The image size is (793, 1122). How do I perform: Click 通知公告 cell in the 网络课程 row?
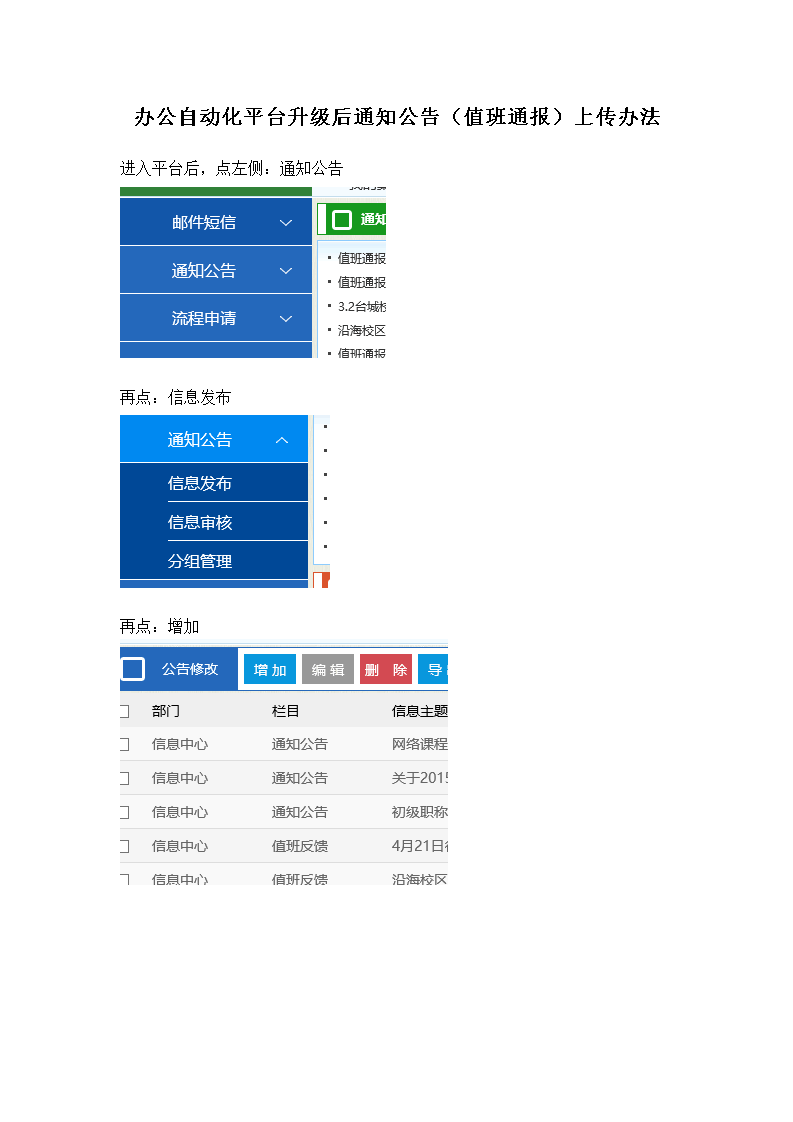coord(299,744)
